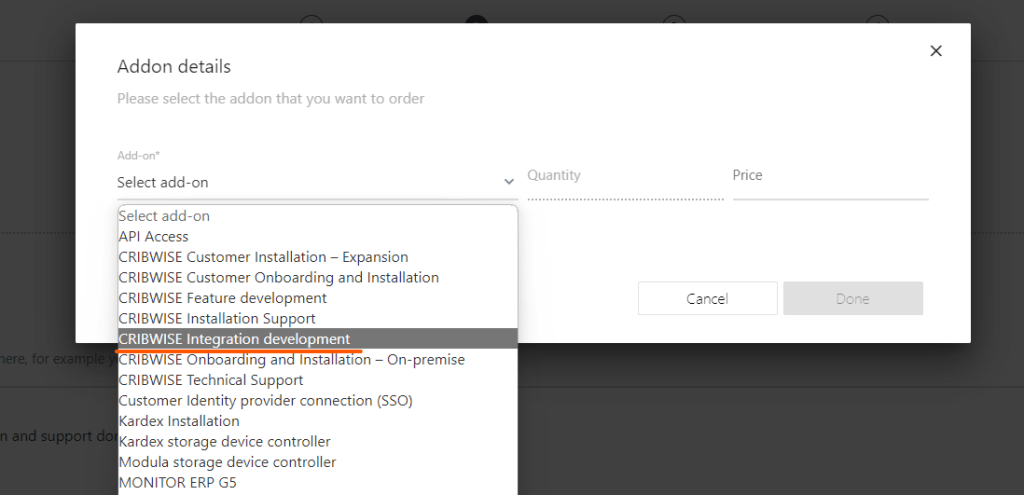Select highlighted CRIBWISE Integration development option
Screen dimensions: 1024x495
(234, 339)
